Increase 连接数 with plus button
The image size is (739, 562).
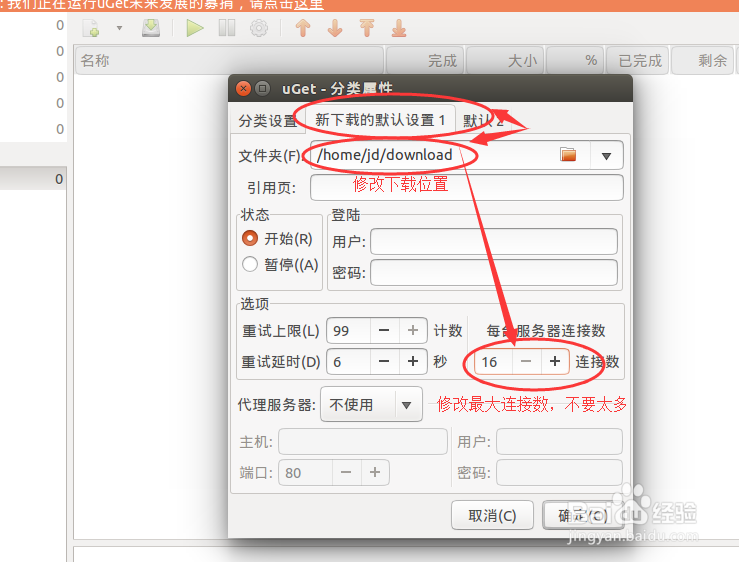pos(555,362)
